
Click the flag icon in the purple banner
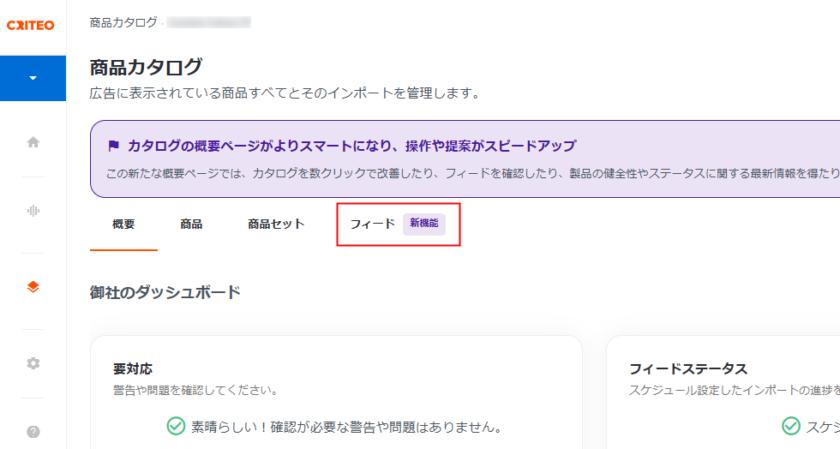coord(113,146)
